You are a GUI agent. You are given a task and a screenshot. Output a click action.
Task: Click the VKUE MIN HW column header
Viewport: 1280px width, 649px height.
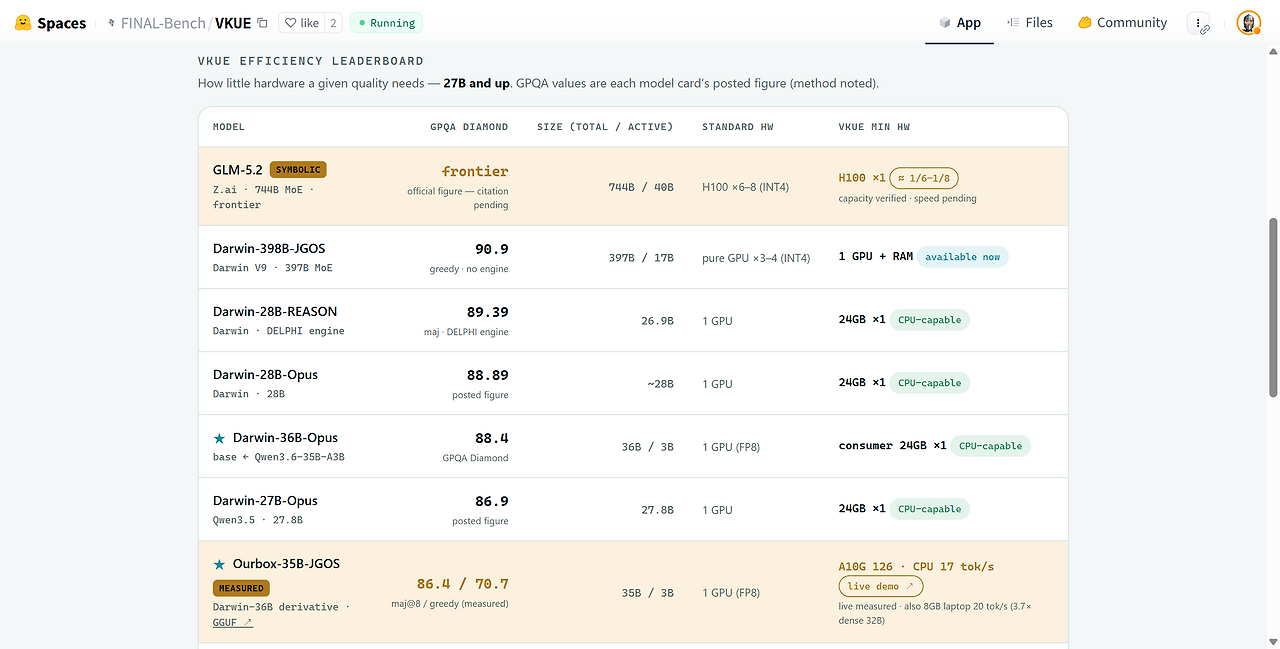874,127
